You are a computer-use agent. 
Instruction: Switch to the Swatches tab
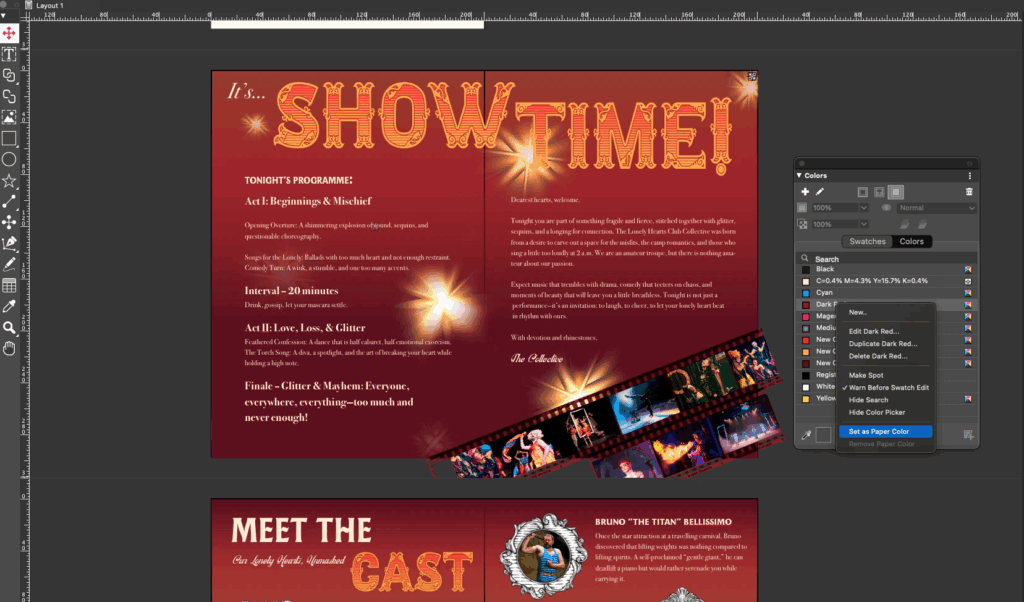click(867, 241)
